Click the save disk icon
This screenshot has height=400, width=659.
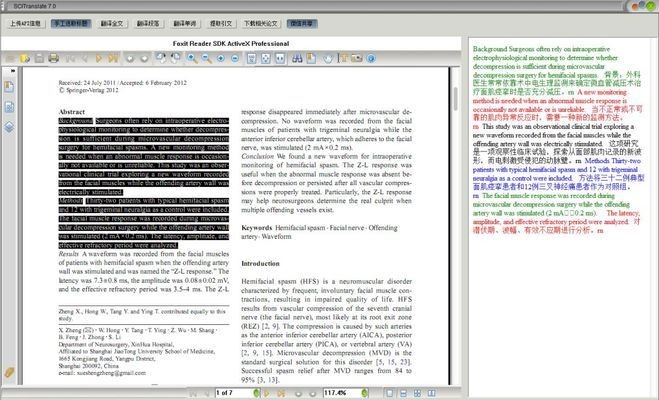[39, 59]
